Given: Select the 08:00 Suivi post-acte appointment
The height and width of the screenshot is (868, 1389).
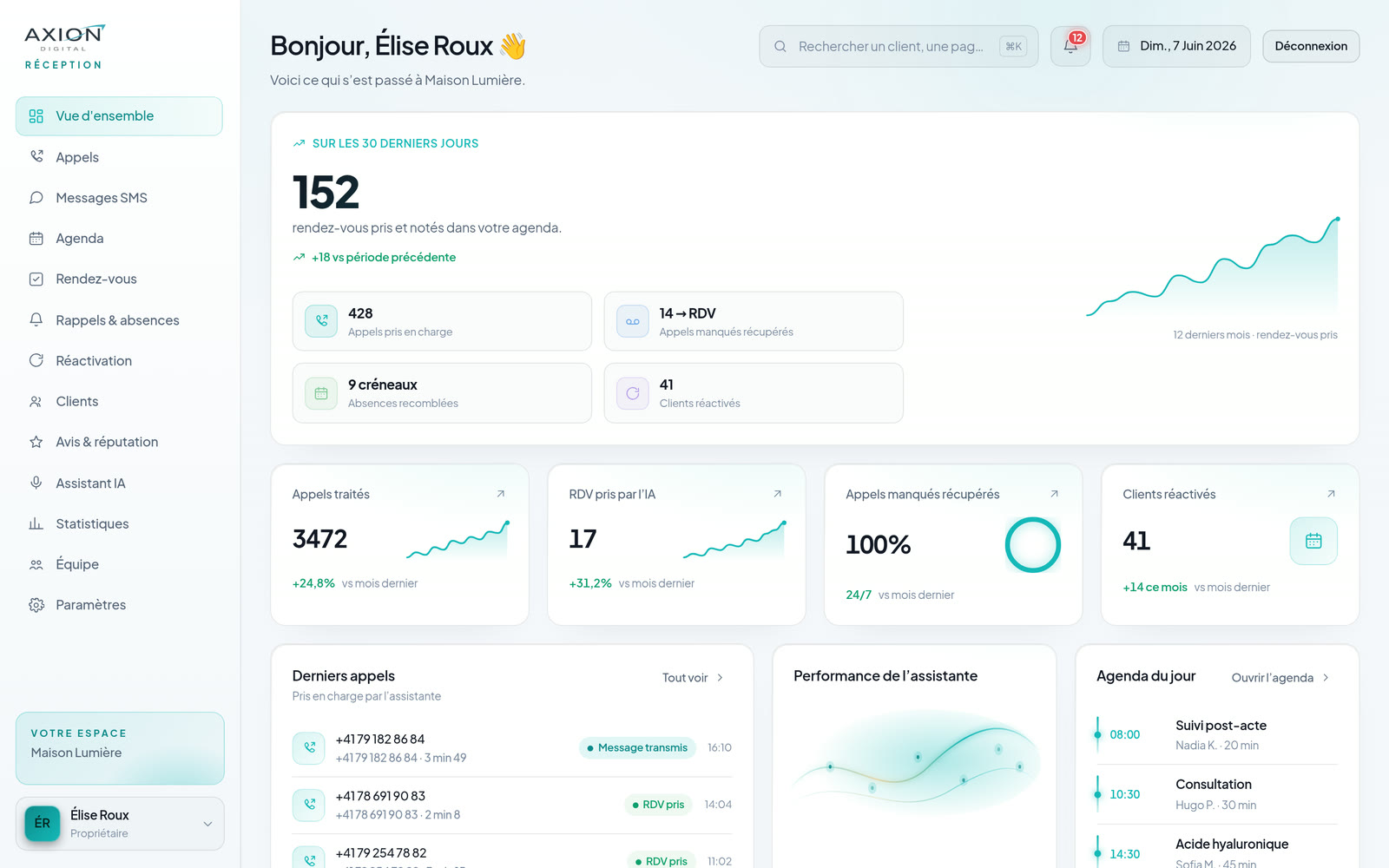Looking at the screenshot, I should [x=1217, y=735].
